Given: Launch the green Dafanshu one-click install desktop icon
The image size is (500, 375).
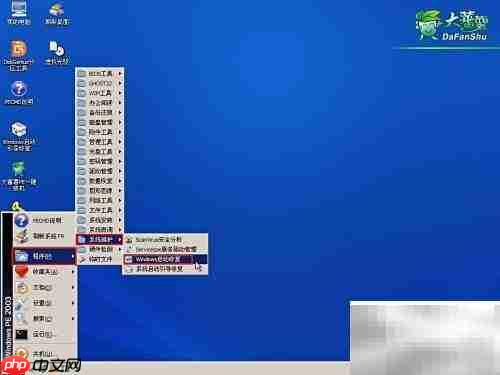Looking at the screenshot, I should 19,176.
